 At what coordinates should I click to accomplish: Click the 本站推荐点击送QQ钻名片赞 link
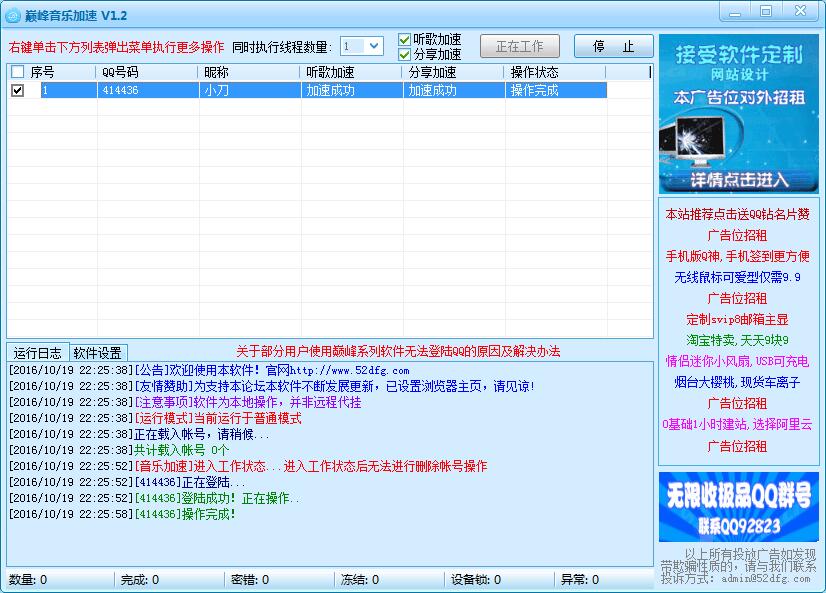pos(737,214)
